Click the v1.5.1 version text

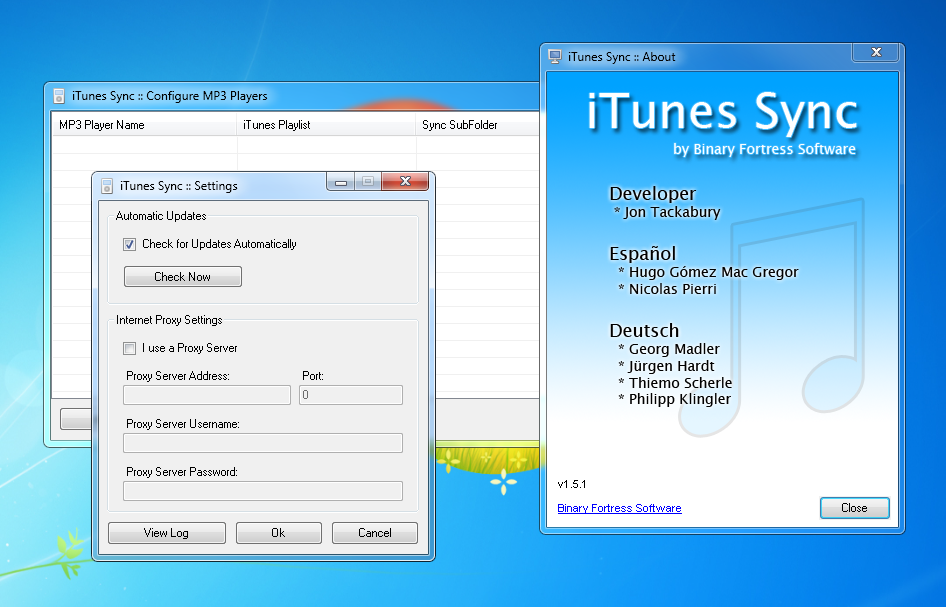(571, 484)
